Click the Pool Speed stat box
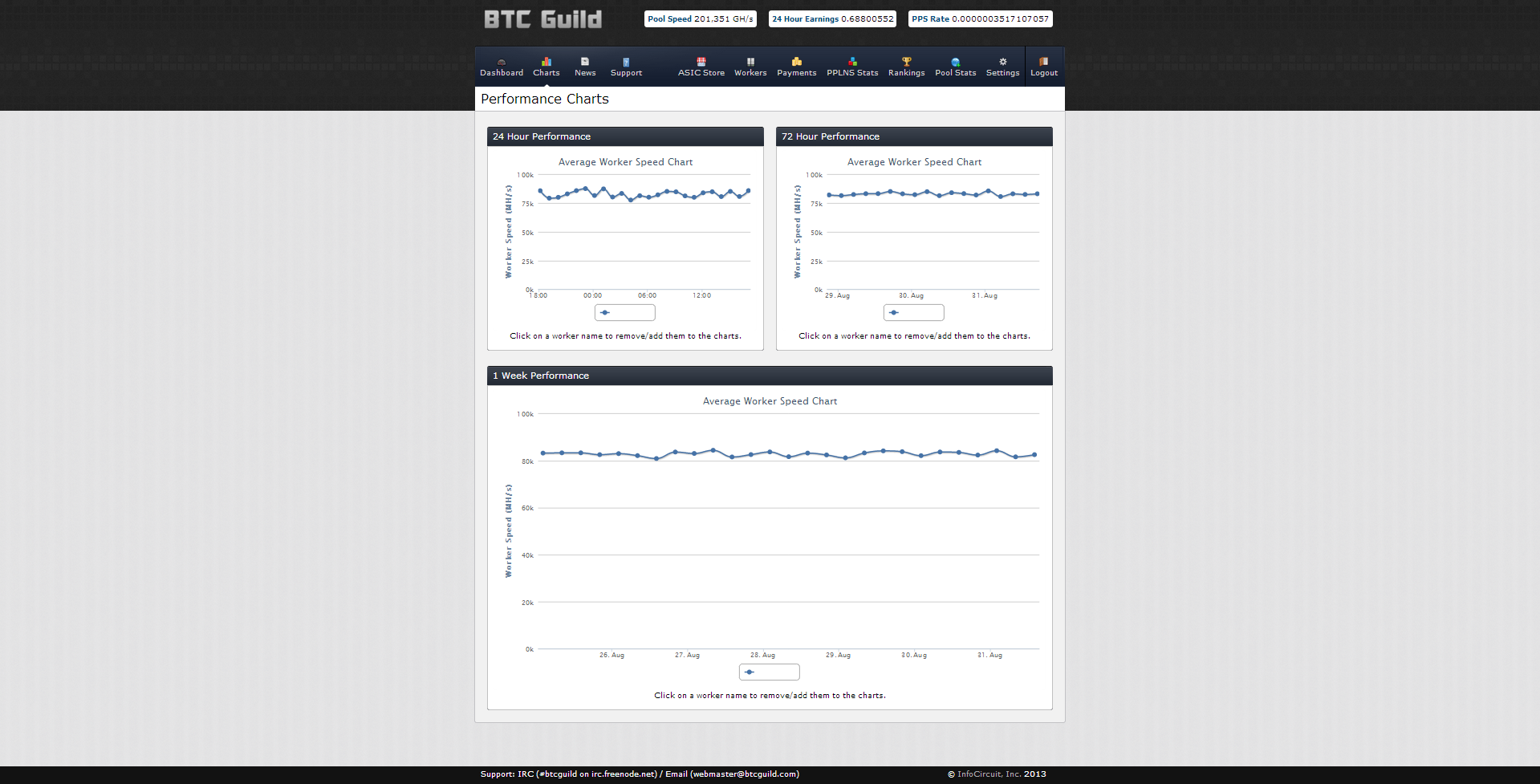The width and height of the screenshot is (1540, 784). [x=701, y=19]
